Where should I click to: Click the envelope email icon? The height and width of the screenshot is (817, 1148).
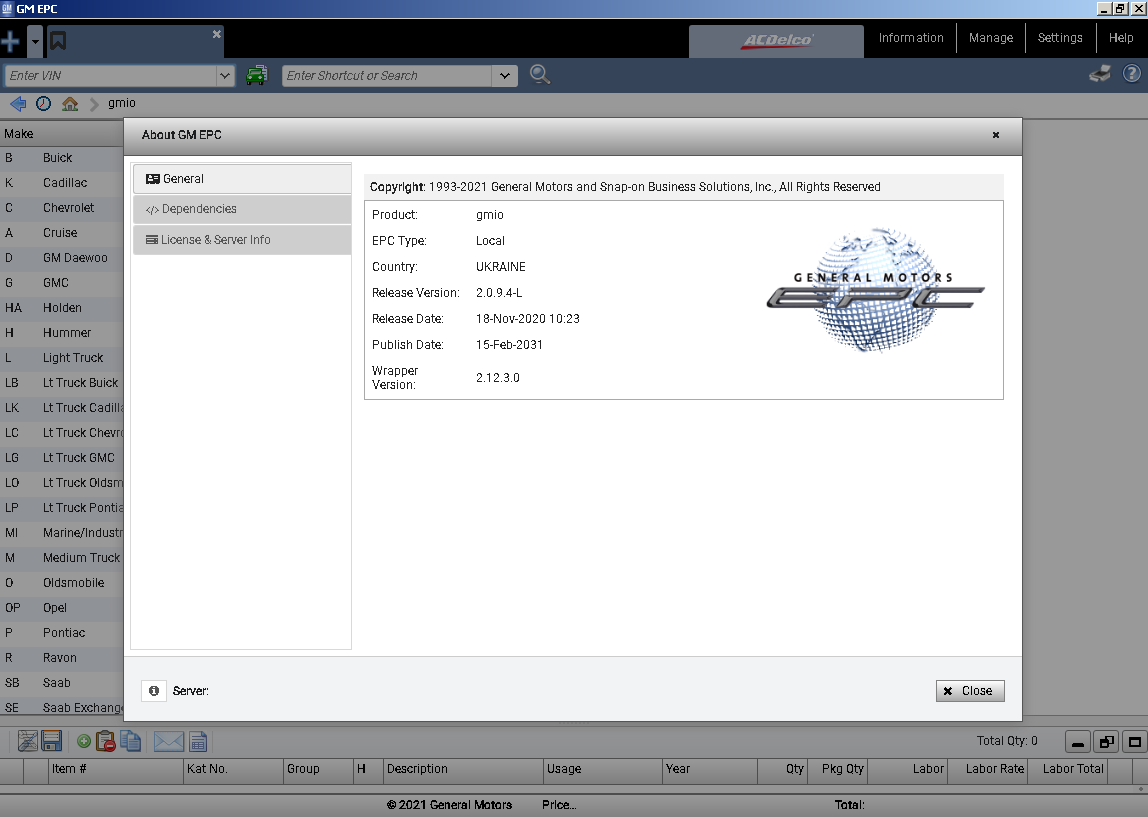point(168,742)
